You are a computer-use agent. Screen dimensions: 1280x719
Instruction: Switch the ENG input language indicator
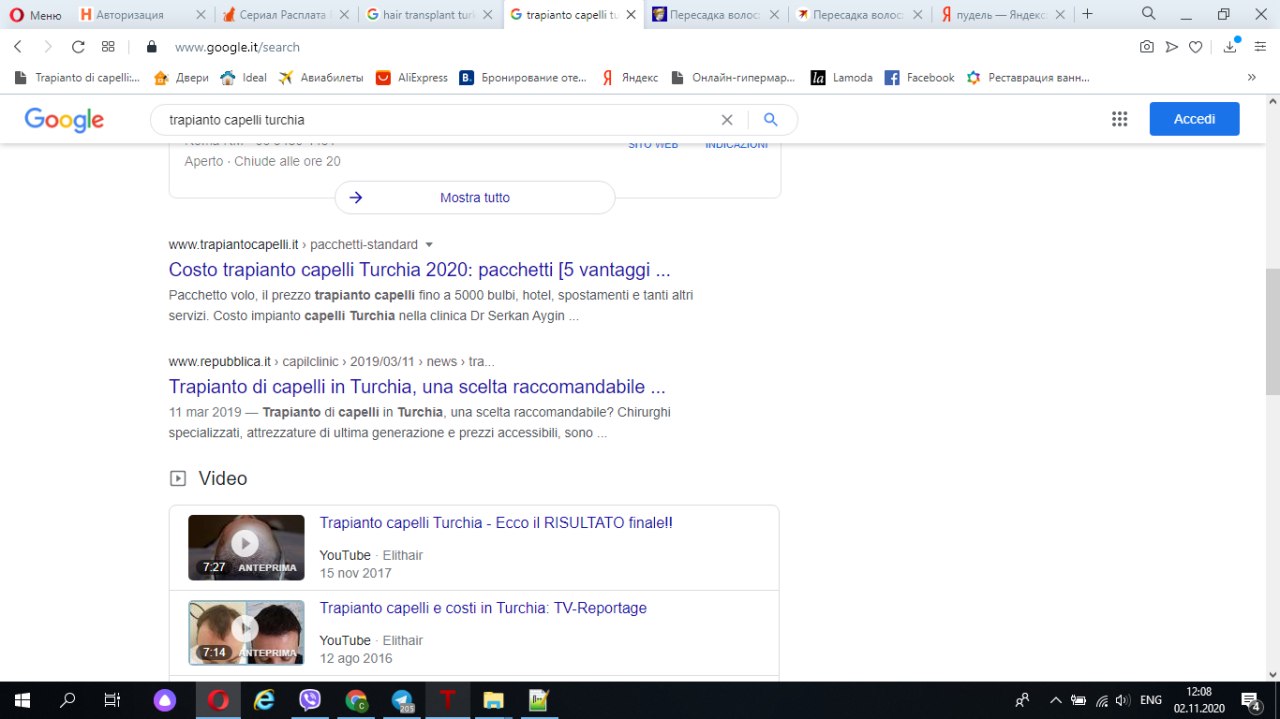pyautogui.click(x=1151, y=700)
